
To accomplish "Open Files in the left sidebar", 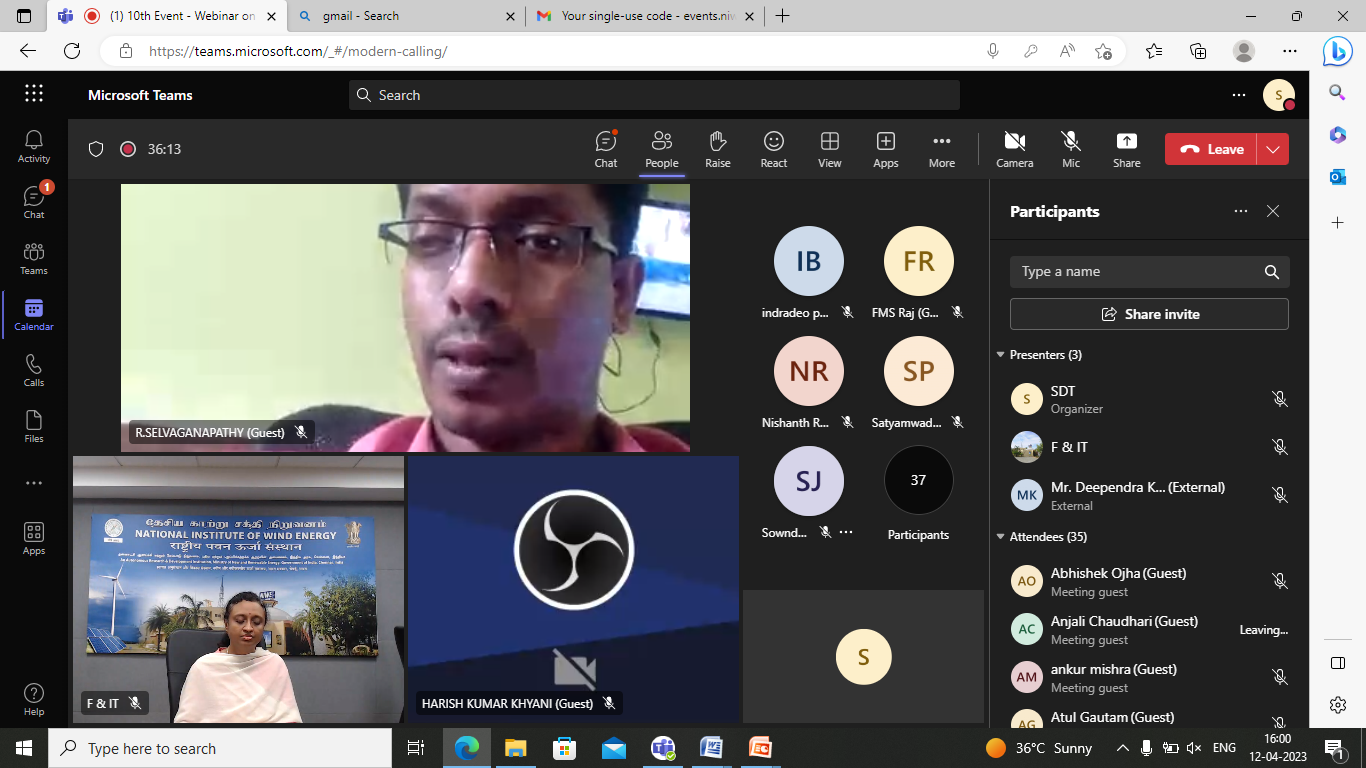I will 34,426.
